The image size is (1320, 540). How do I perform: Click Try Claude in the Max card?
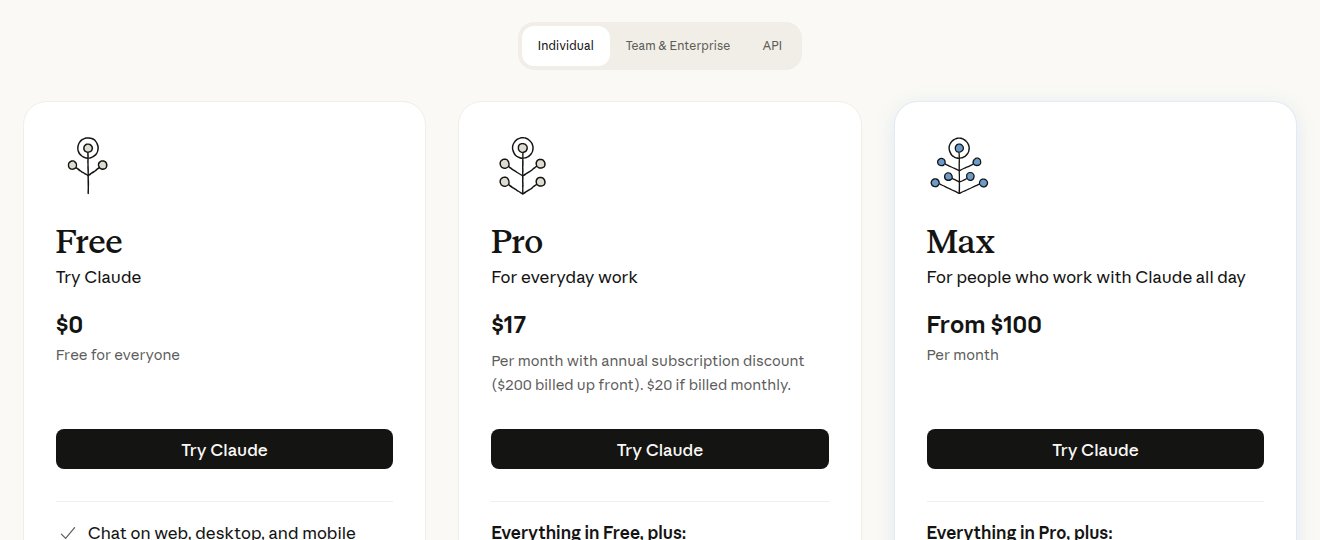click(x=1095, y=449)
